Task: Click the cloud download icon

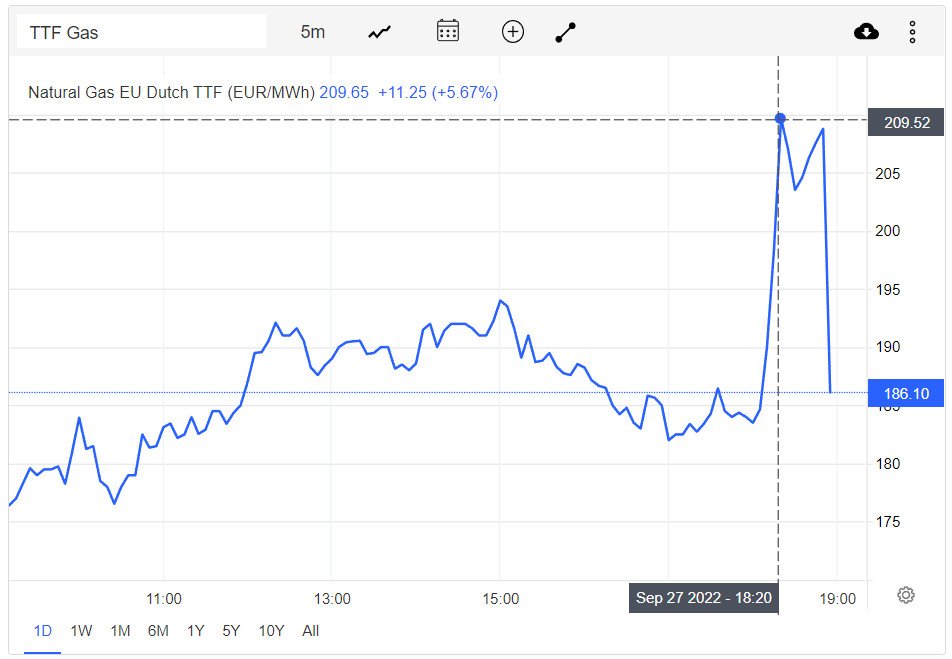Action: pos(866,32)
